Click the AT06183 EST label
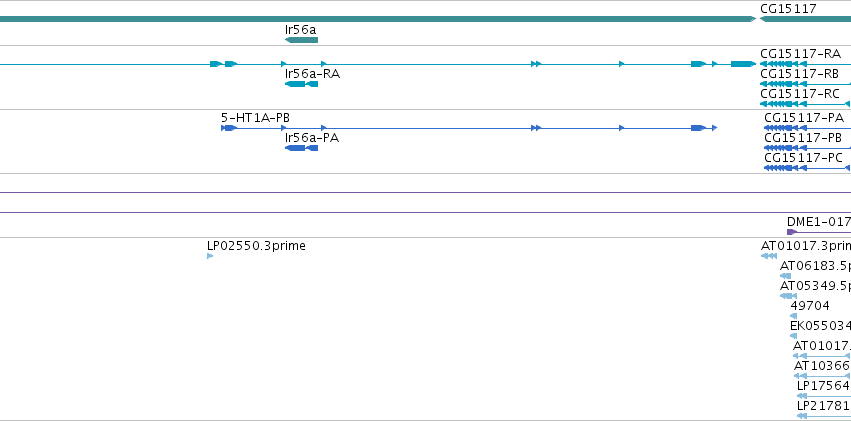Viewport: 851px width, 421px height. (815, 266)
